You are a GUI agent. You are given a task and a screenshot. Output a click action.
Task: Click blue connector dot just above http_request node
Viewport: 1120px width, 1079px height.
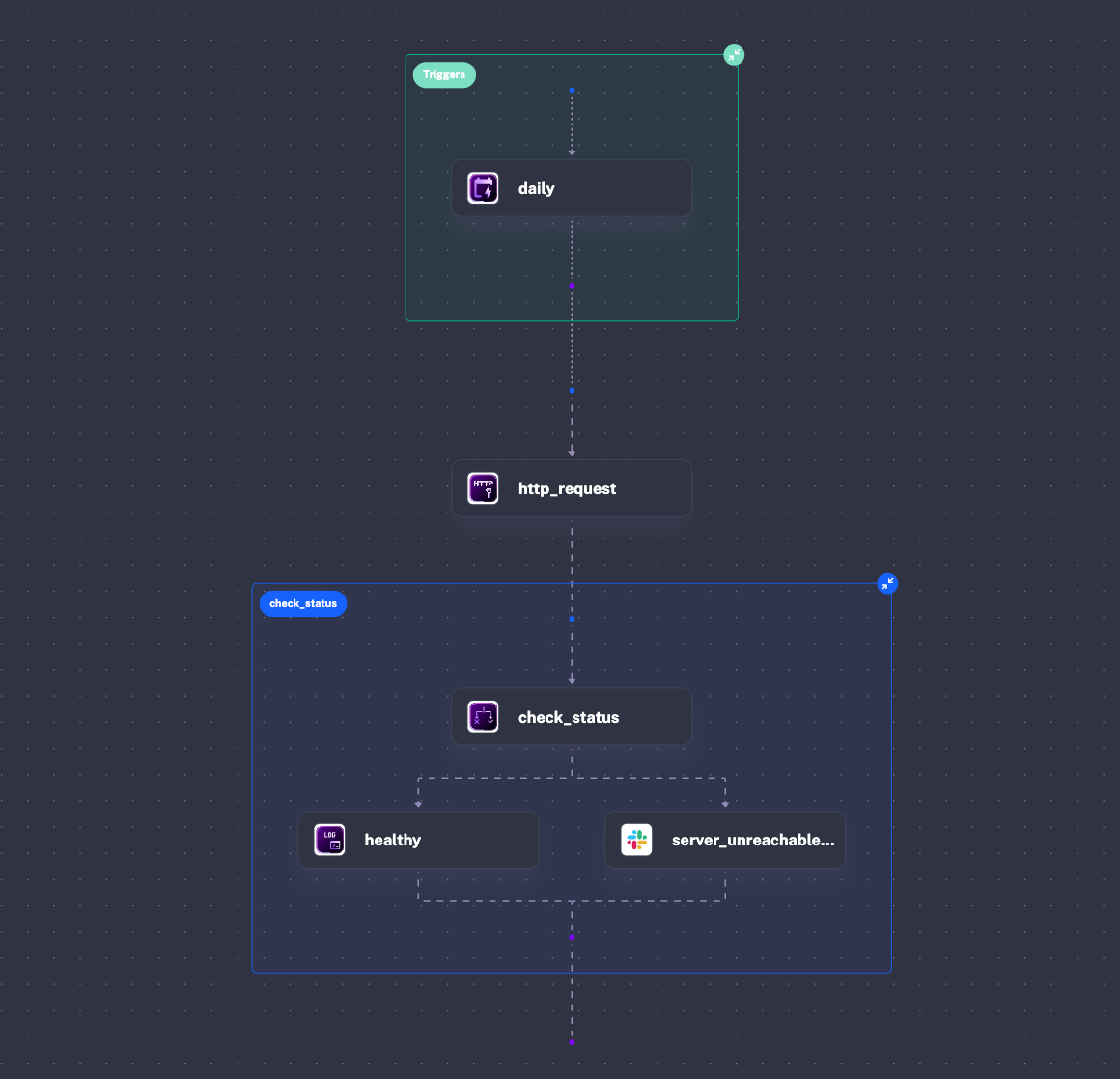(572, 391)
